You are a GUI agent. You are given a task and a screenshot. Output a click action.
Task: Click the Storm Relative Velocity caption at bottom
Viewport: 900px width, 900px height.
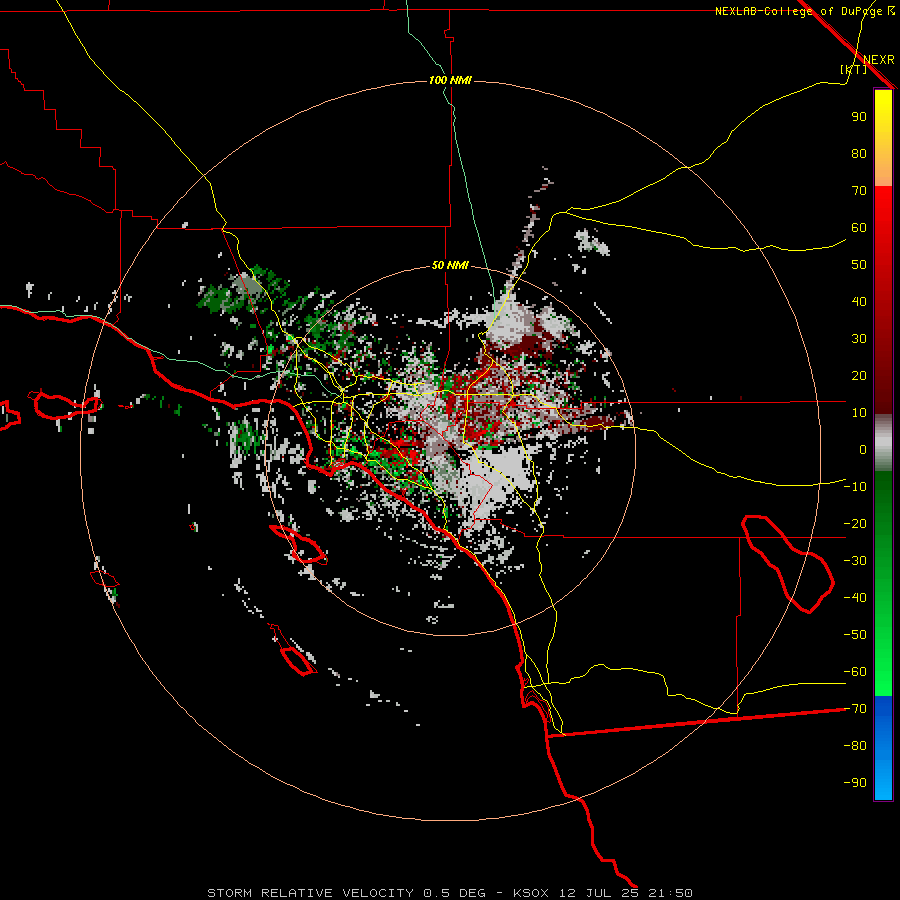(x=450, y=893)
